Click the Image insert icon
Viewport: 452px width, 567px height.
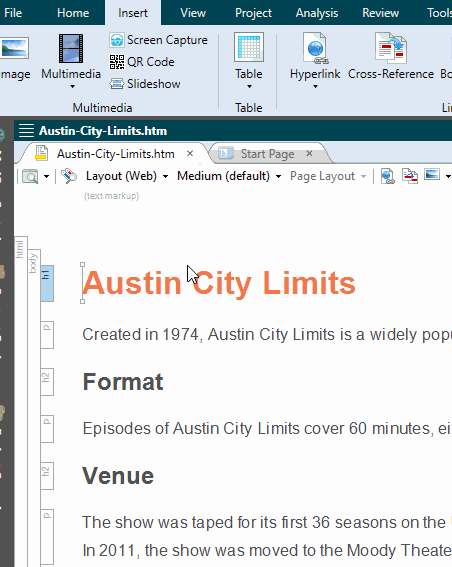14,48
